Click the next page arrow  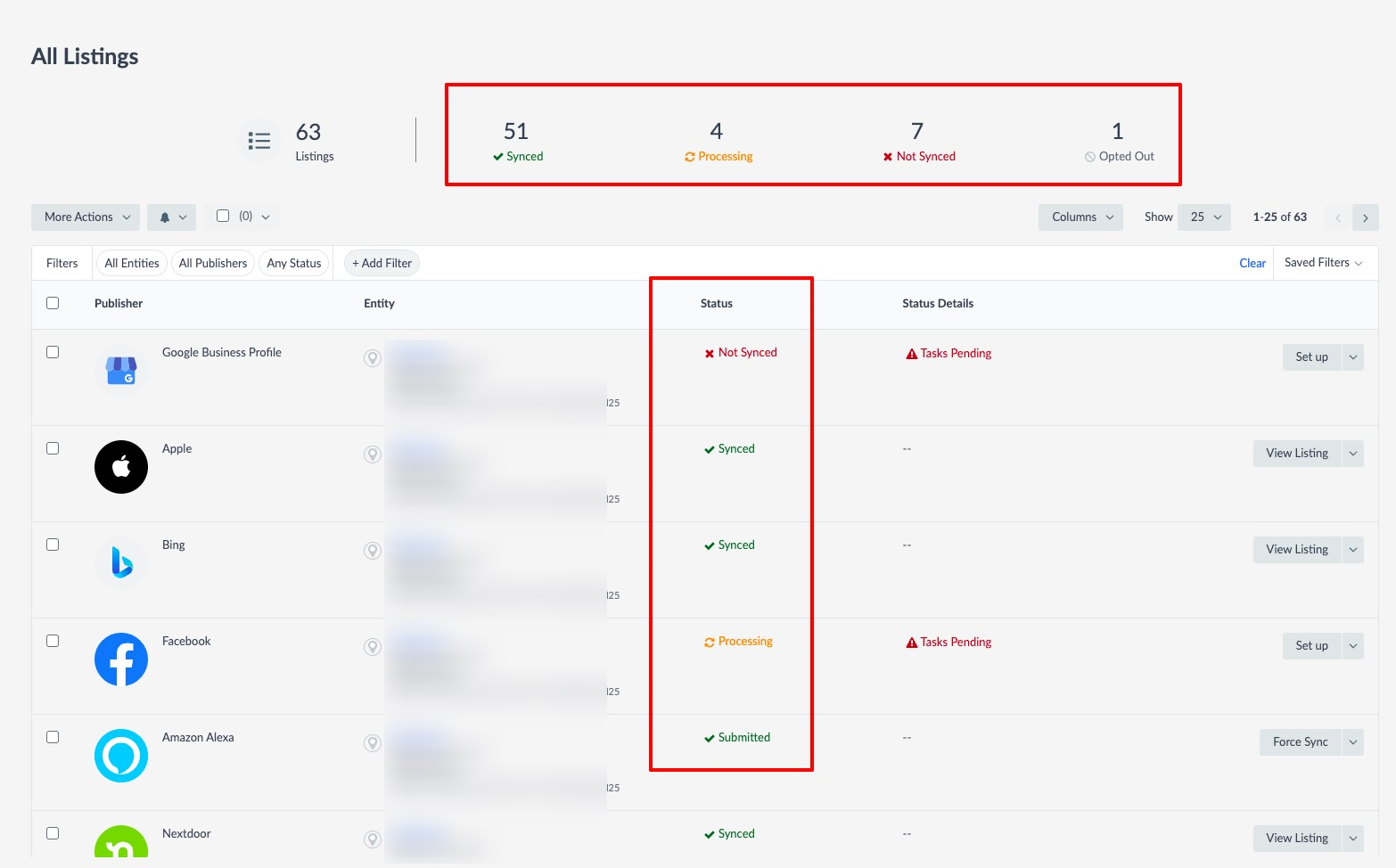click(x=1366, y=217)
